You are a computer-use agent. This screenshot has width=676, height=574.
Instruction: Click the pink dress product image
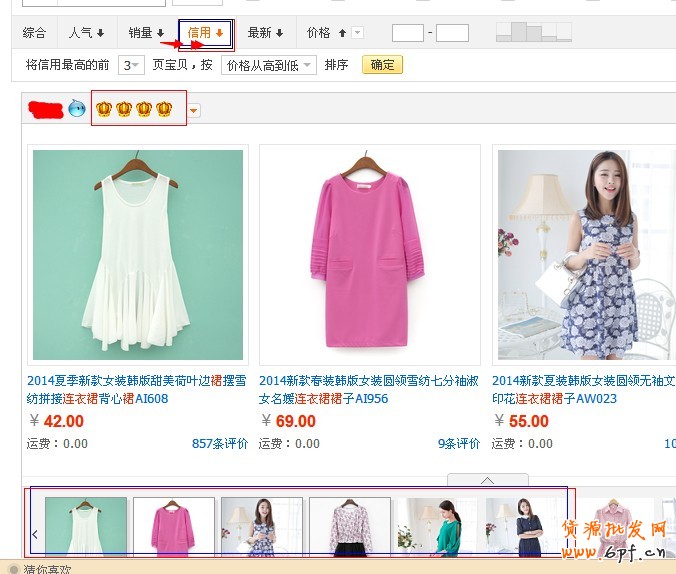click(369, 254)
